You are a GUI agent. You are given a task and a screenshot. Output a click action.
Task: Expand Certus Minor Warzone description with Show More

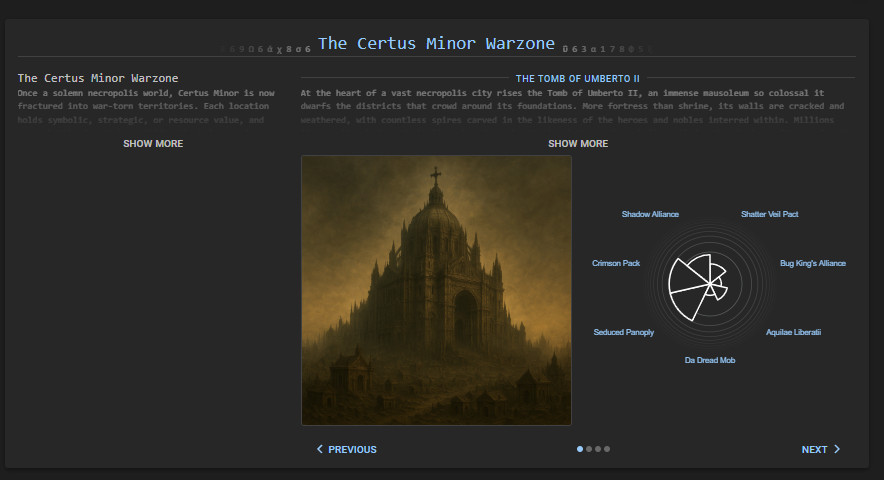[153, 144]
